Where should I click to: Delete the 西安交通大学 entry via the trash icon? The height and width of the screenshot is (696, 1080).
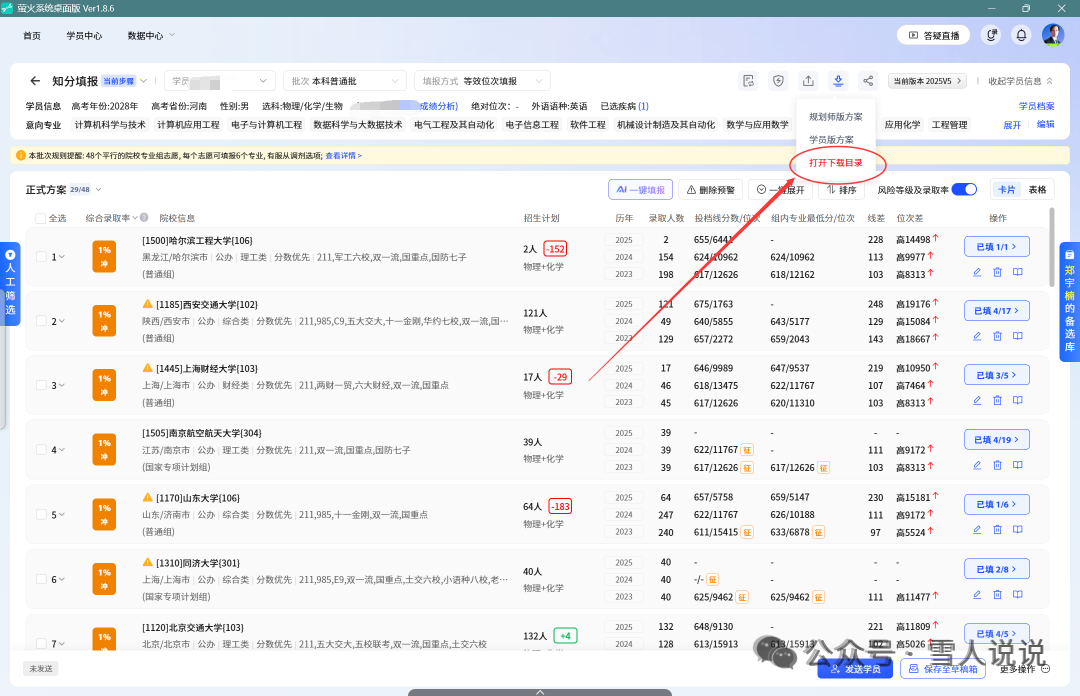coord(997,336)
